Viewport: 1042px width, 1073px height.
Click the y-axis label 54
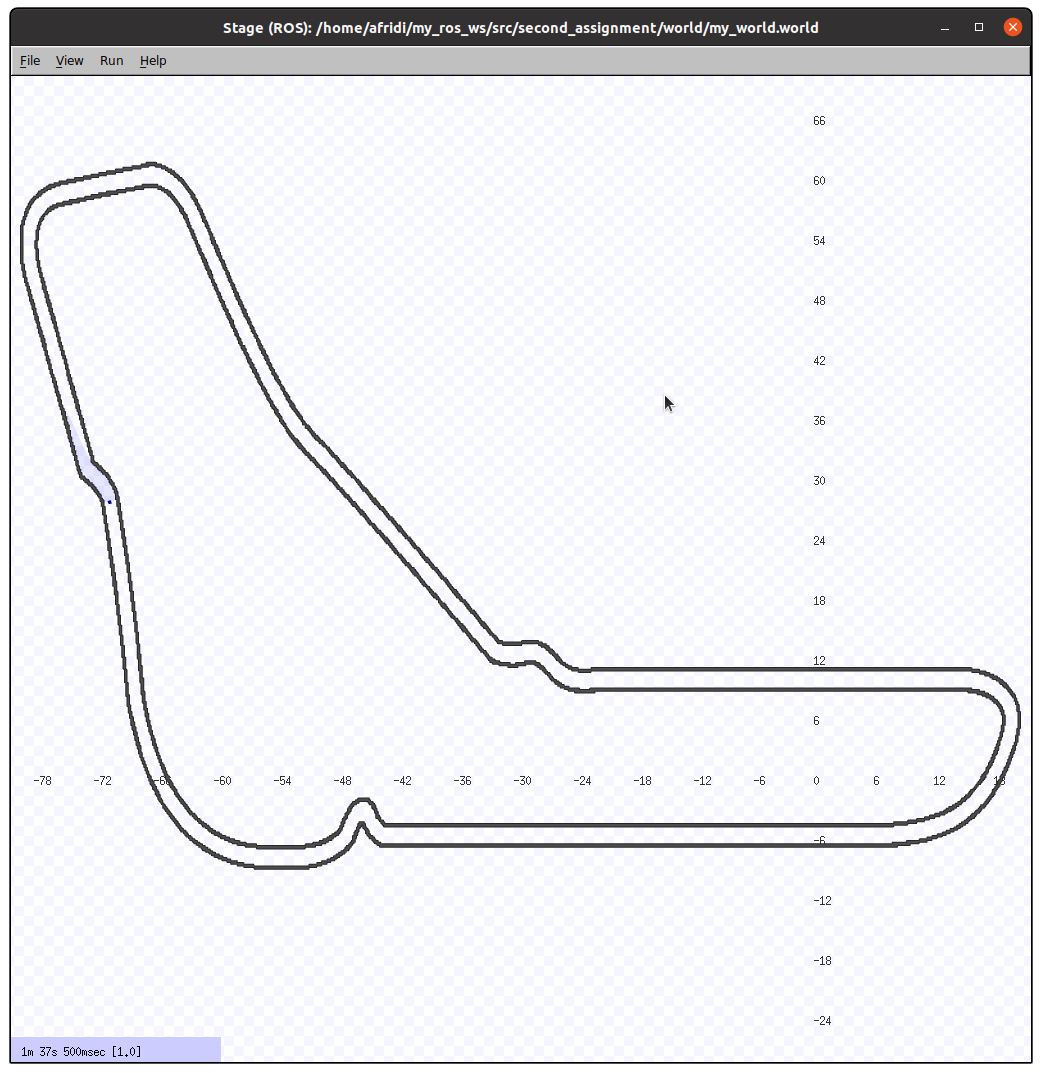coord(819,241)
